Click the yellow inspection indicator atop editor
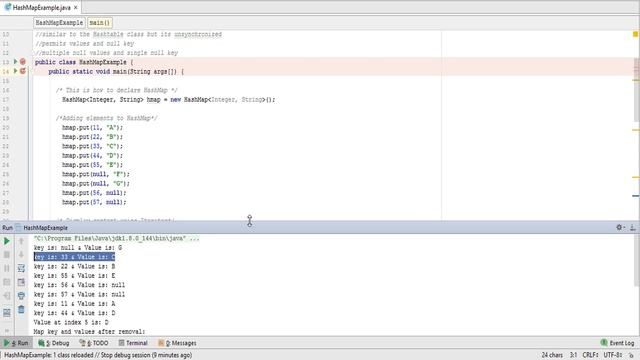 636,34
